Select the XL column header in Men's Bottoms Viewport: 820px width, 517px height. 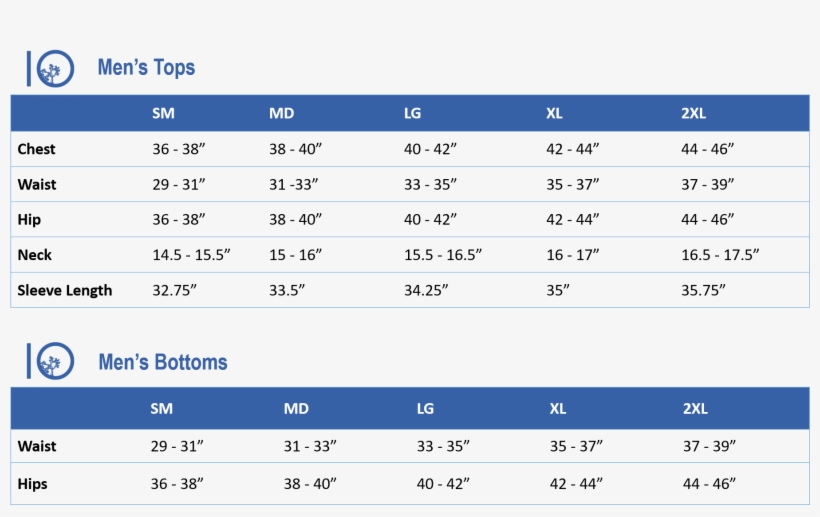click(558, 408)
